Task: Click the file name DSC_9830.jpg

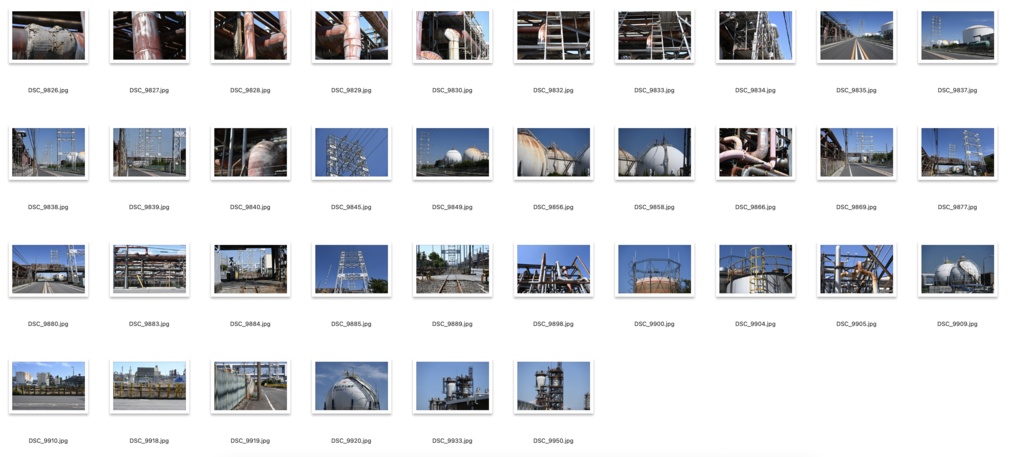Action: click(453, 91)
